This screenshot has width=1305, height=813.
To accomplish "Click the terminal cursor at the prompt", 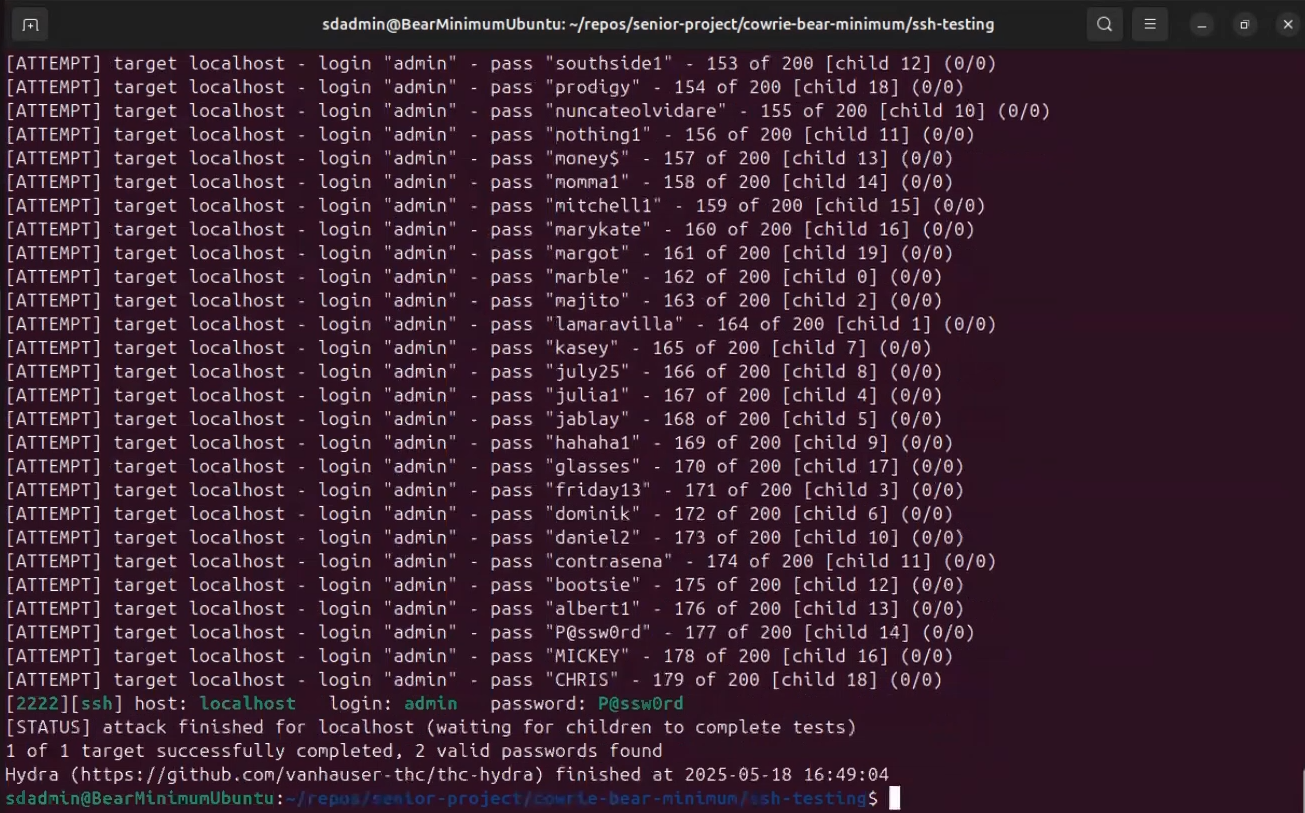I will (895, 798).
